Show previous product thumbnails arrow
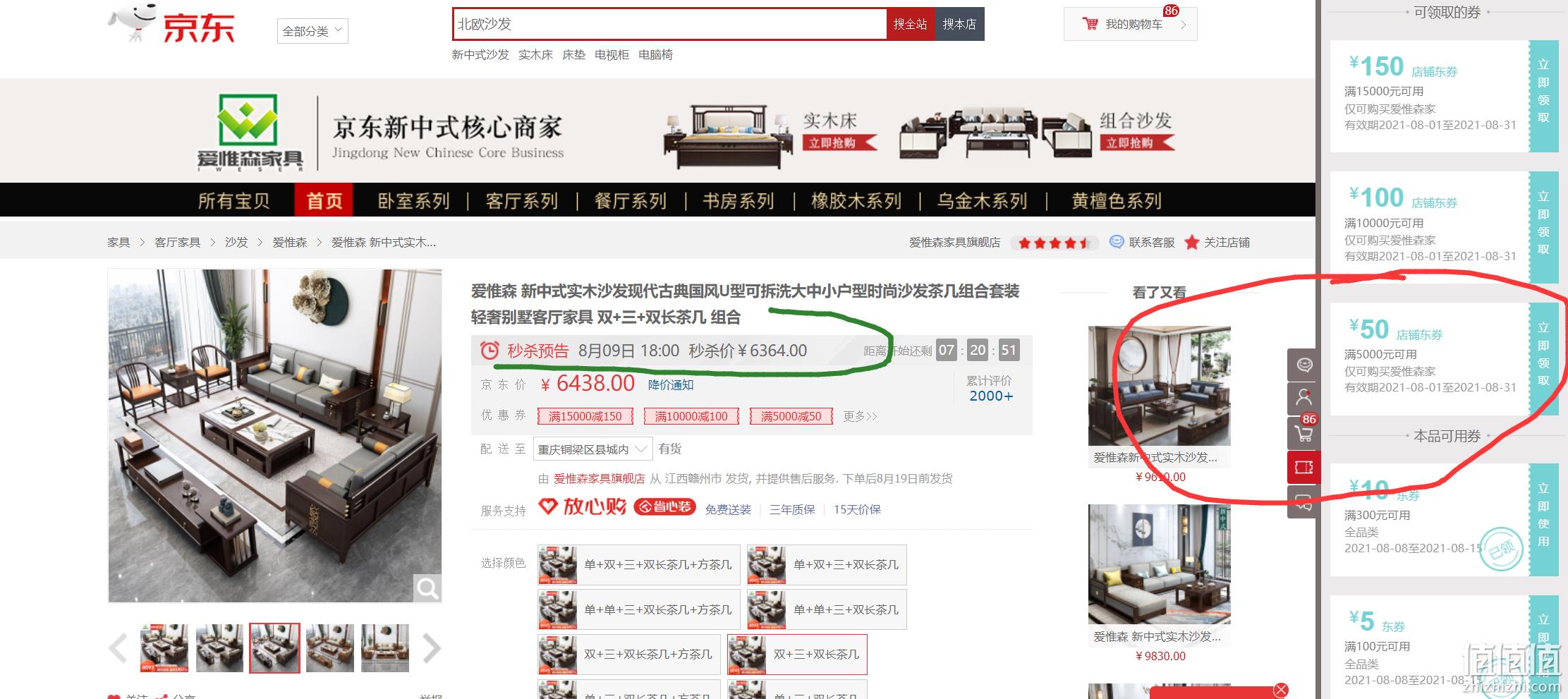 tap(118, 648)
